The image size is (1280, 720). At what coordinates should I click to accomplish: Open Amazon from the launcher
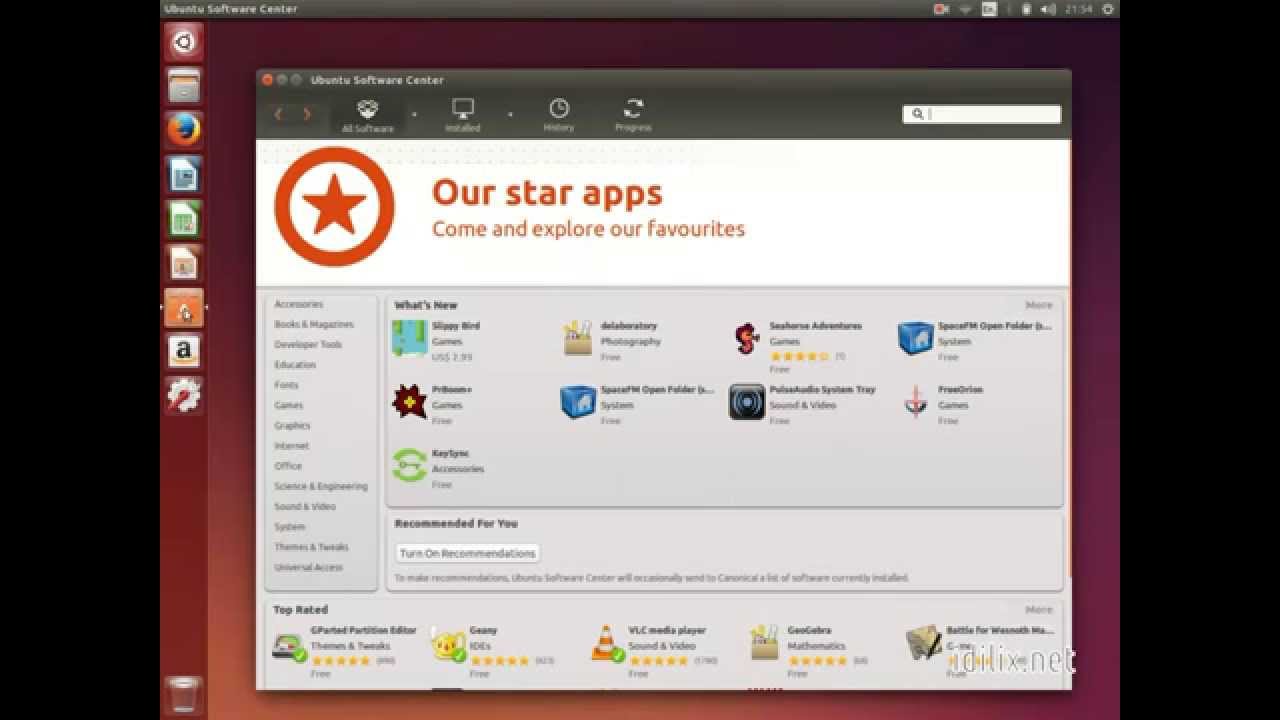(x=184, y=352)
